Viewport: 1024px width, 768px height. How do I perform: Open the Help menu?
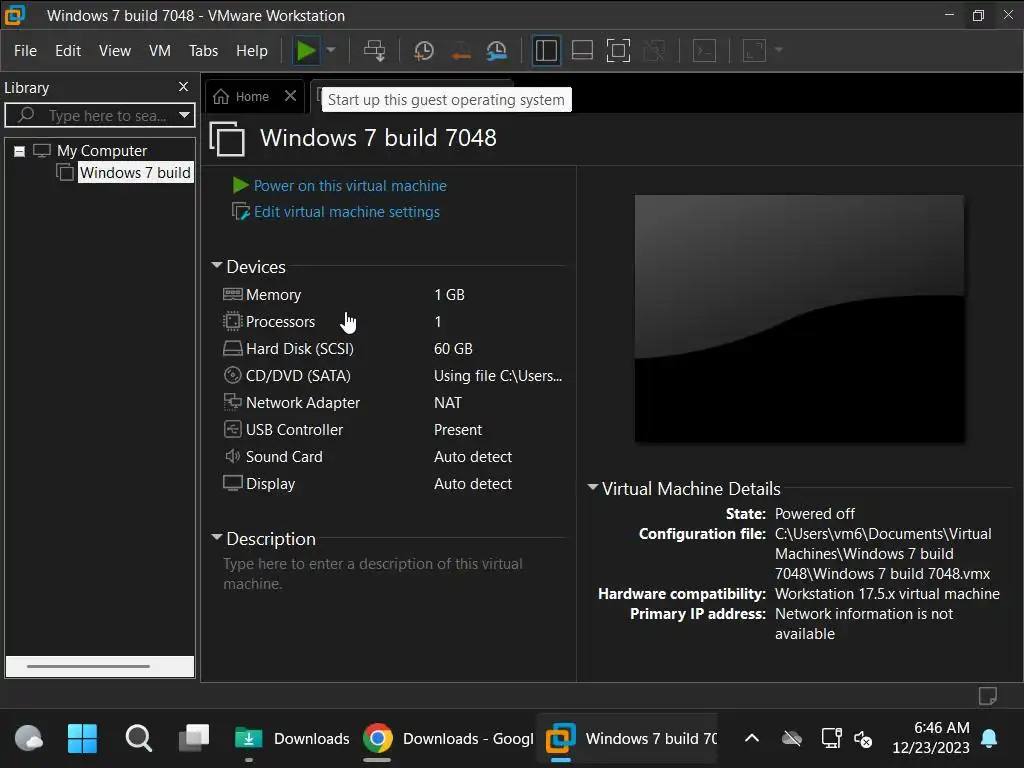point(251,50)
